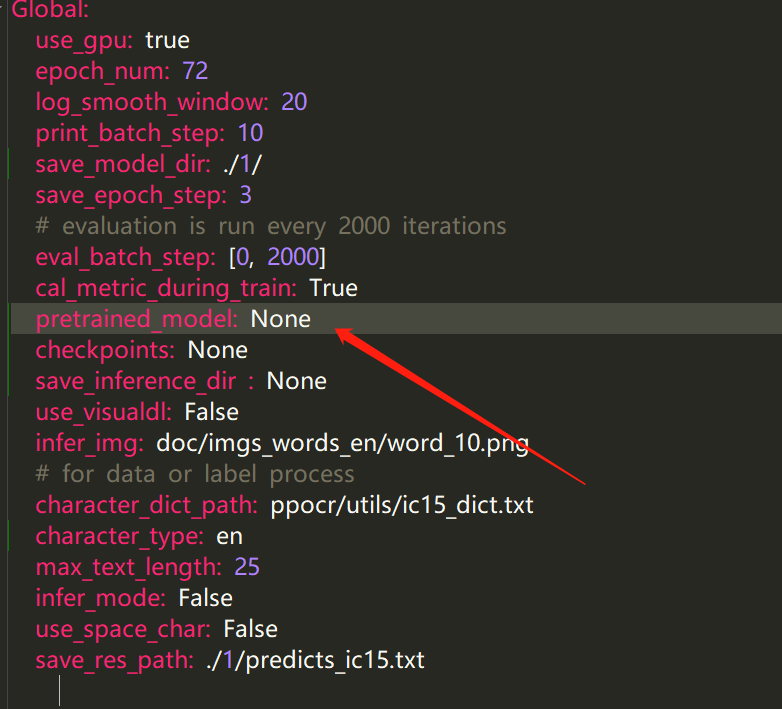Select the epoch_num value 72
Viewport: 782px width, 709px height.
(x=195, y=71)
